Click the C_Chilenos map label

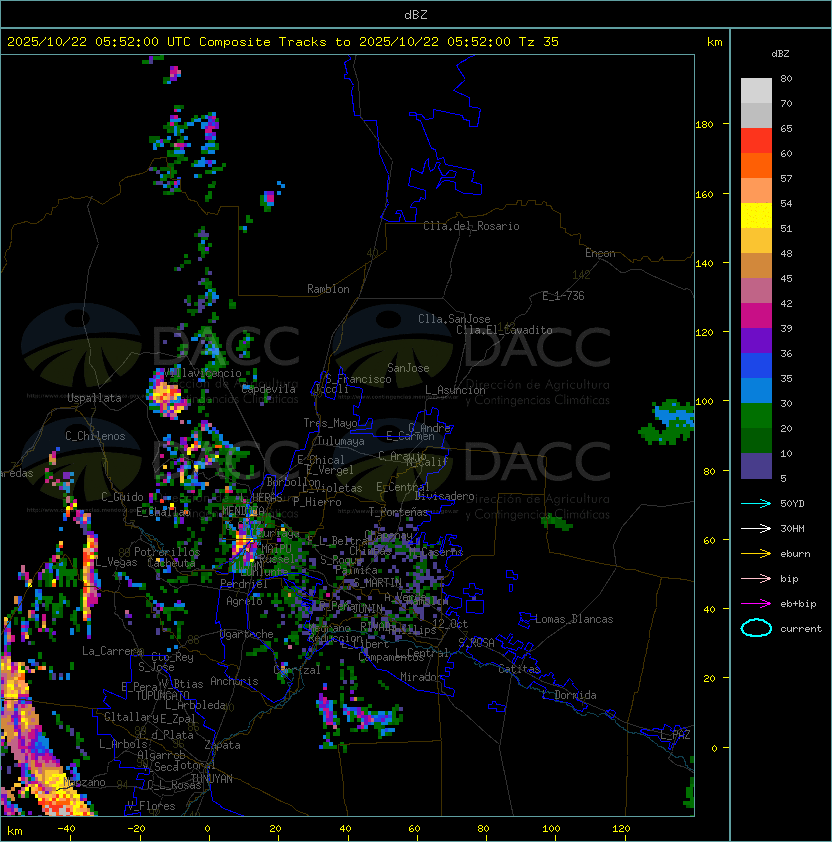(x=95, y=436)
